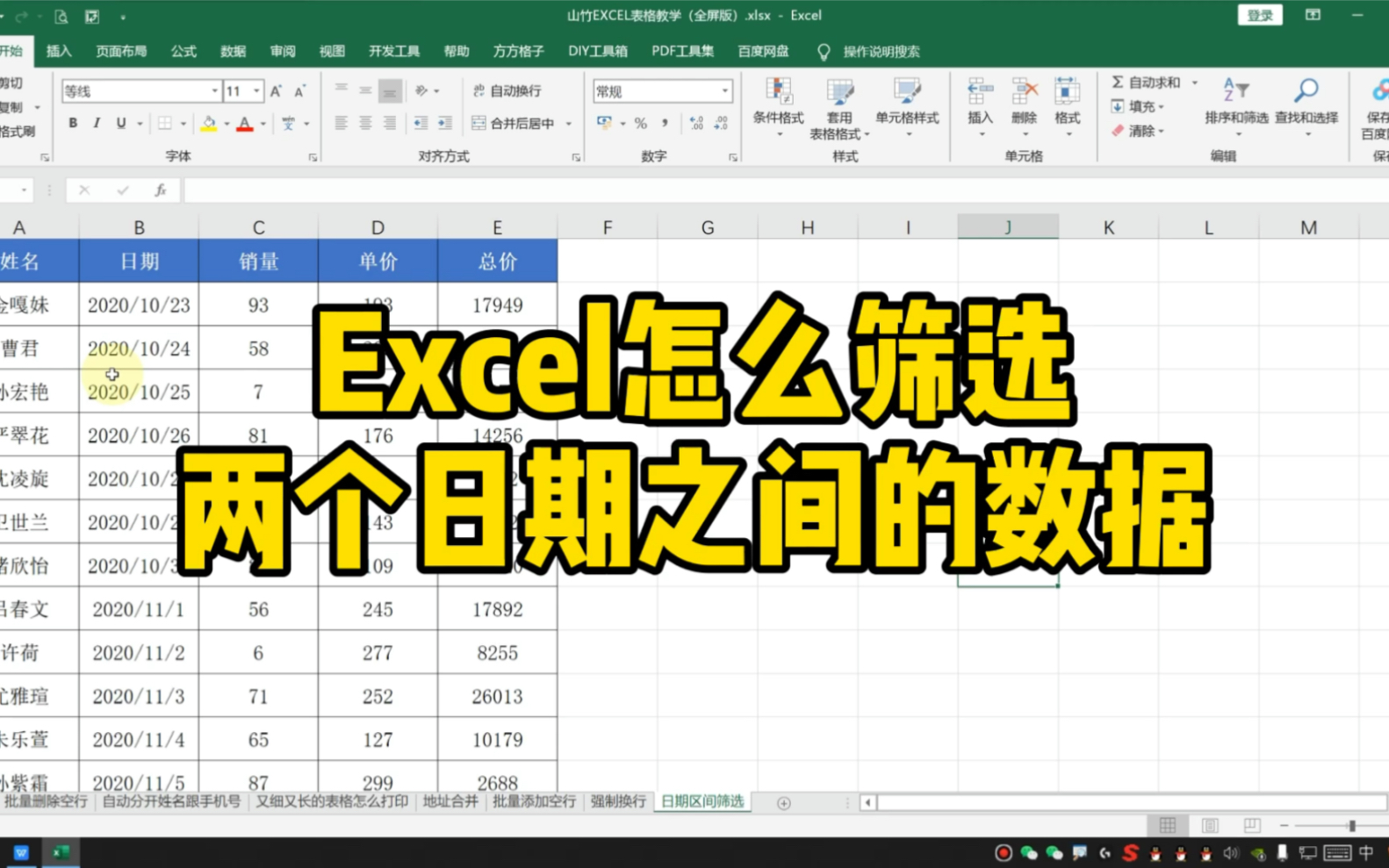Open the 公式 ribbon tab
Viewport: 1389px width, 868px height.
click(184, 51)
